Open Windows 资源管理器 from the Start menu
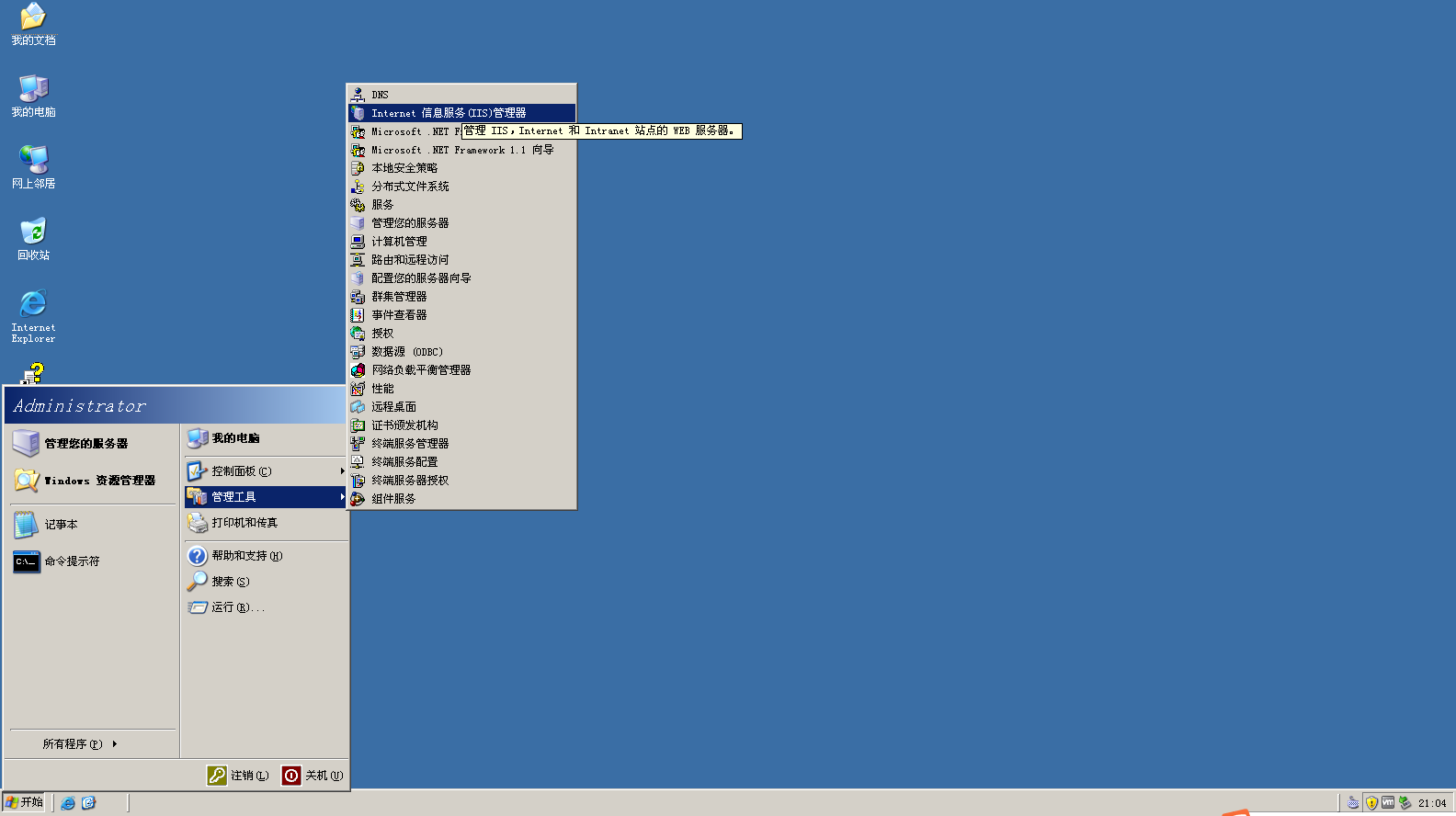The width and height of the screenshot is (1456, 816). pyautogui.click(x=92, y=481)
